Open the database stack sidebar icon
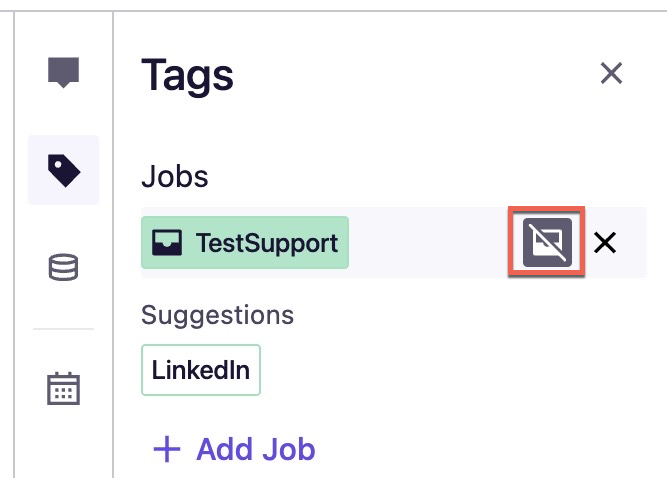This screenshot has height=478, width=667. (x=63, y=267)
